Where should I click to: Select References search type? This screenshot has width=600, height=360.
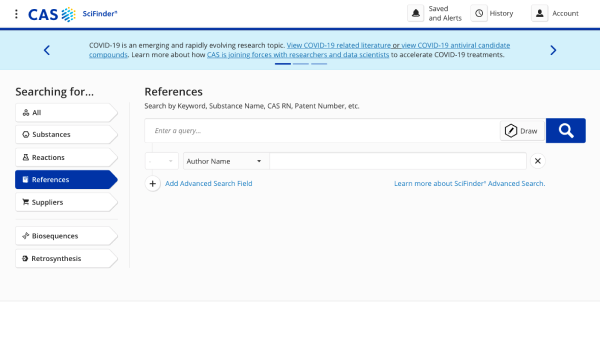tap(66, 179)
